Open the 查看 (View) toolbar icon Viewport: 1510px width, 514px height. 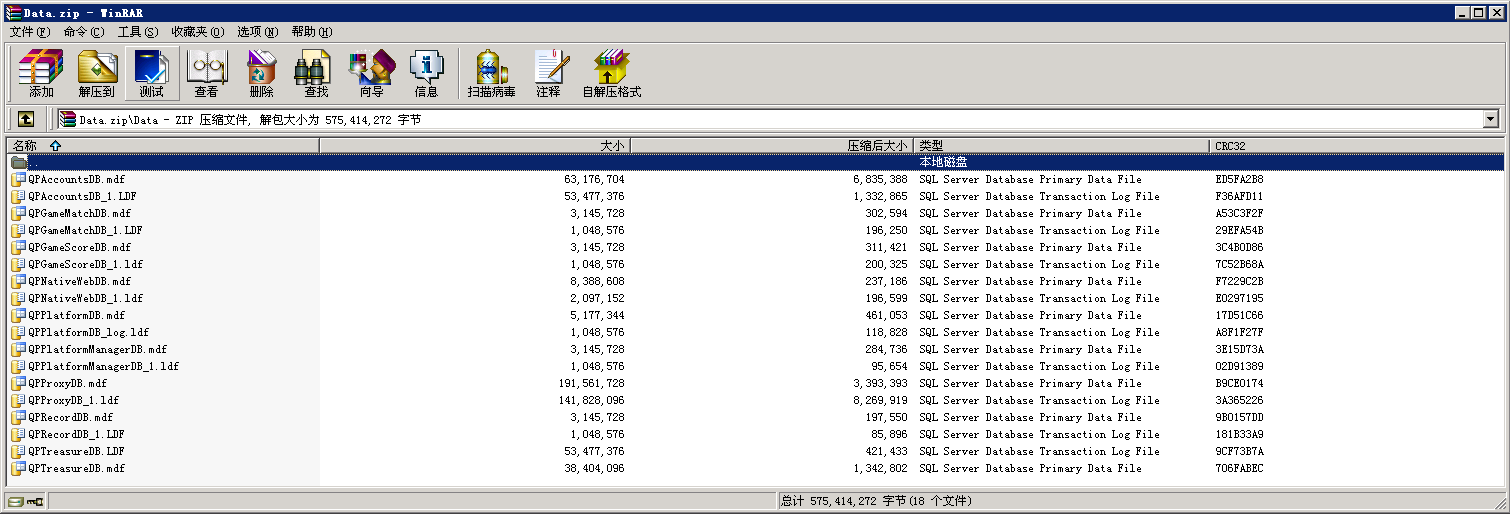point(207,73)
